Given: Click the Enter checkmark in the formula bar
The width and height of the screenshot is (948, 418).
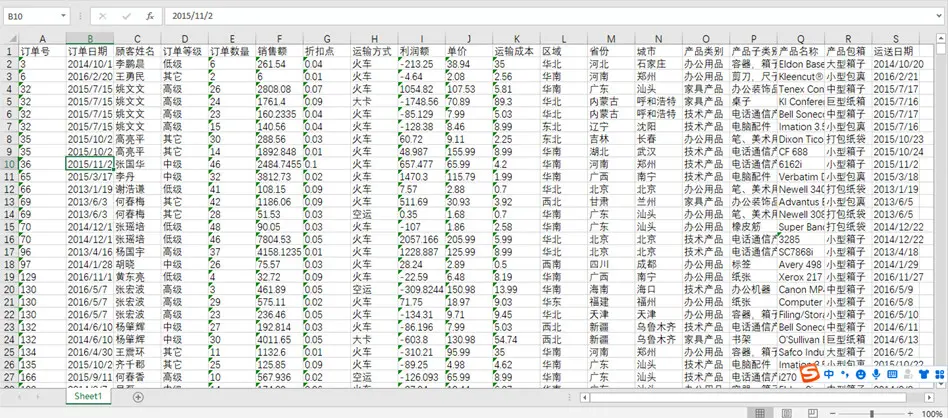Looking at the screenshot, I should click(126, 16).
